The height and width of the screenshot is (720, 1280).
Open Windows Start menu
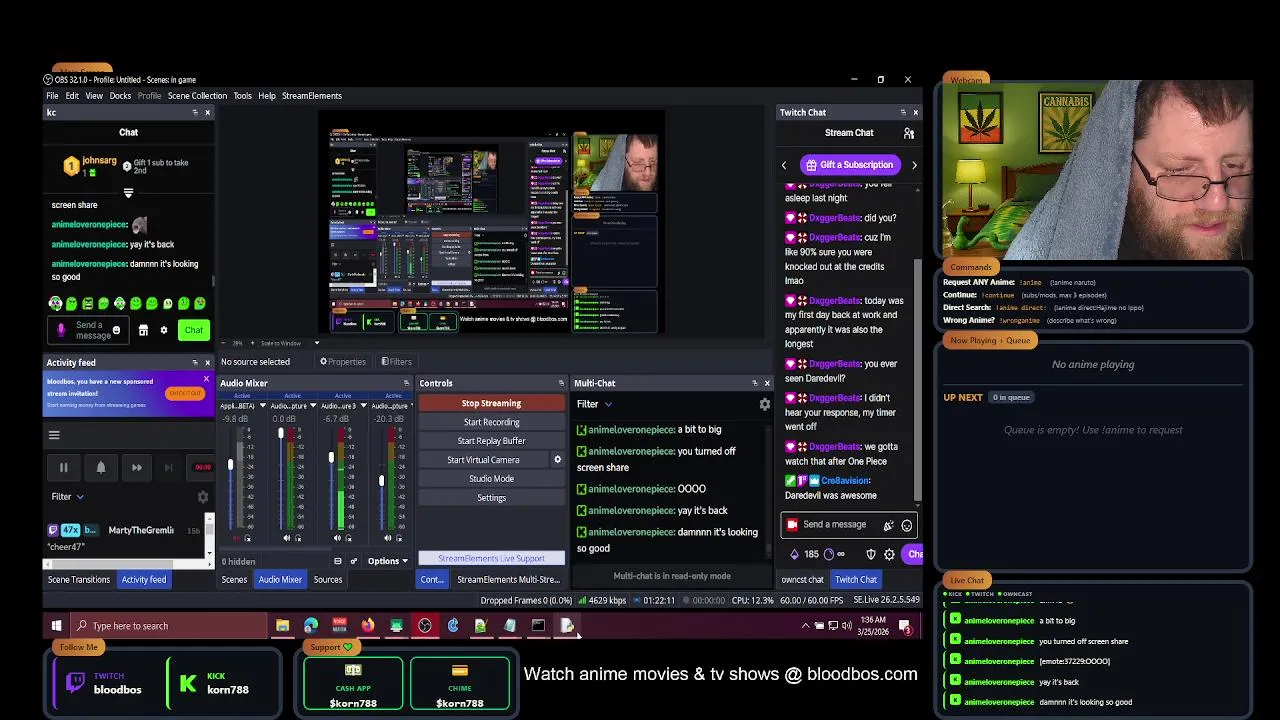tap(56, 626)
